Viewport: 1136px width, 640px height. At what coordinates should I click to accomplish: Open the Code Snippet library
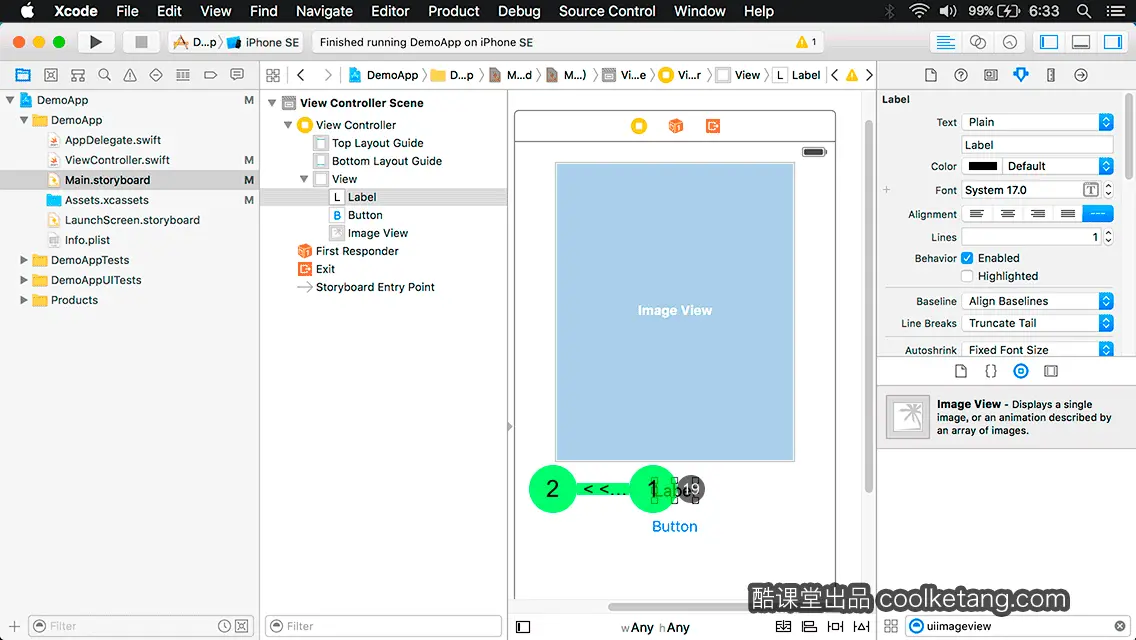pos(990,371)
